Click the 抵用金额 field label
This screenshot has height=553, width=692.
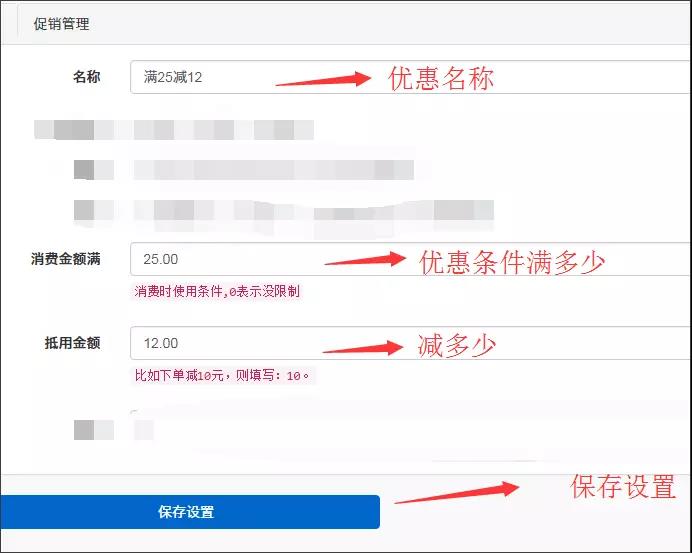pos(72,342)
